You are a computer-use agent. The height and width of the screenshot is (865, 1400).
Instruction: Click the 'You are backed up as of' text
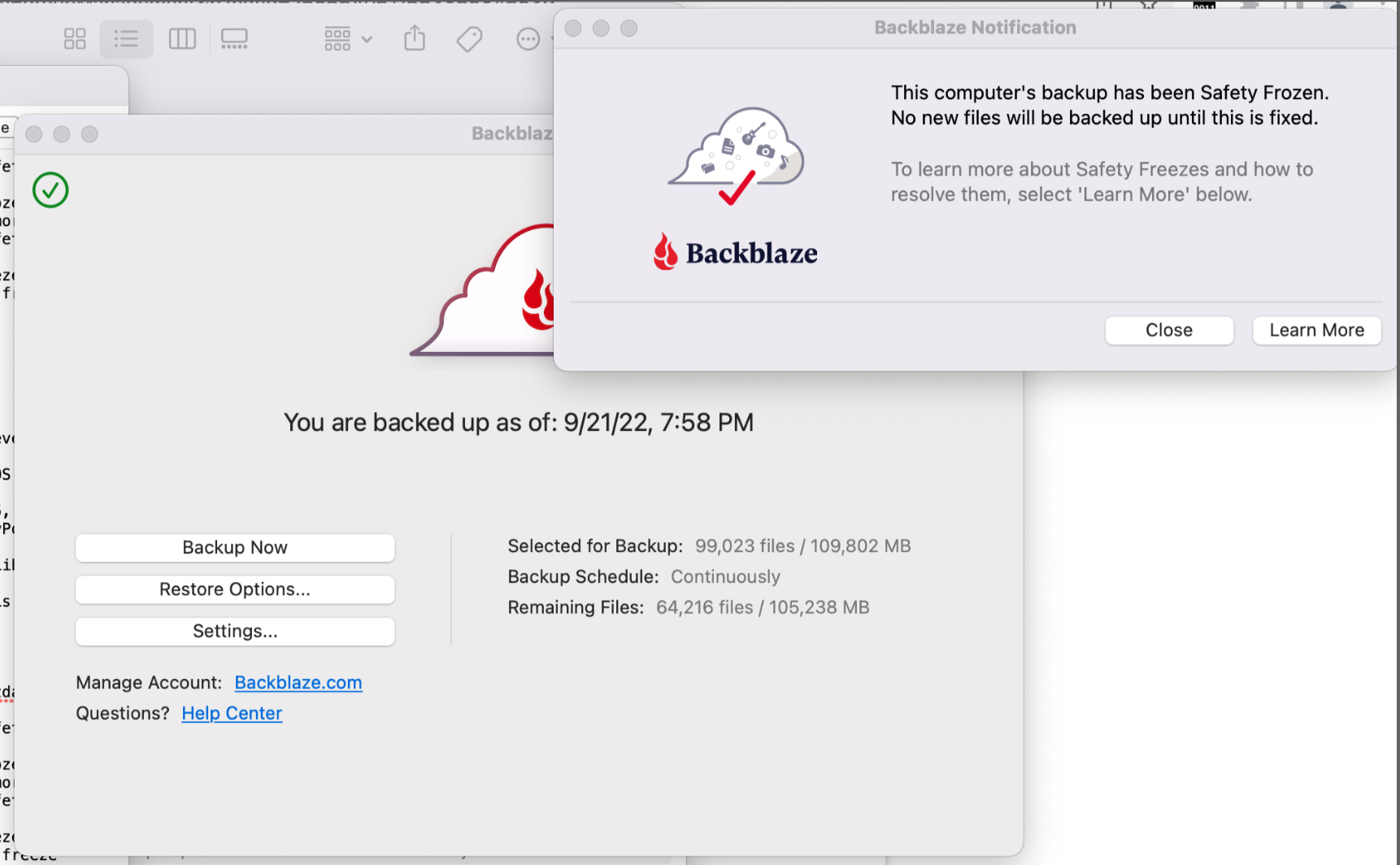point(519,423)
